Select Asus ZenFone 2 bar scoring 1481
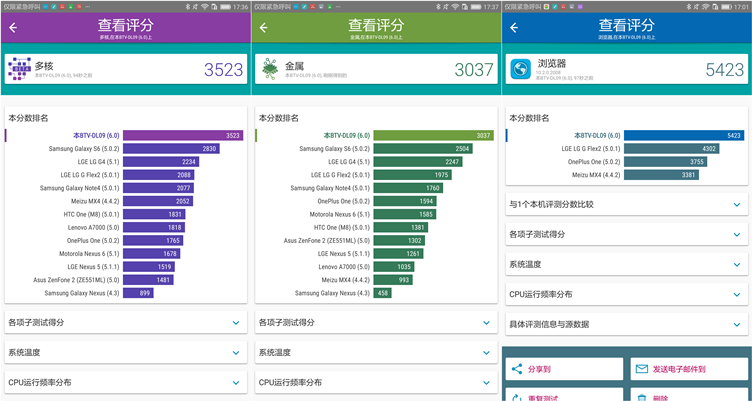This screenshot has width=752, height=401. pos(148,280)
